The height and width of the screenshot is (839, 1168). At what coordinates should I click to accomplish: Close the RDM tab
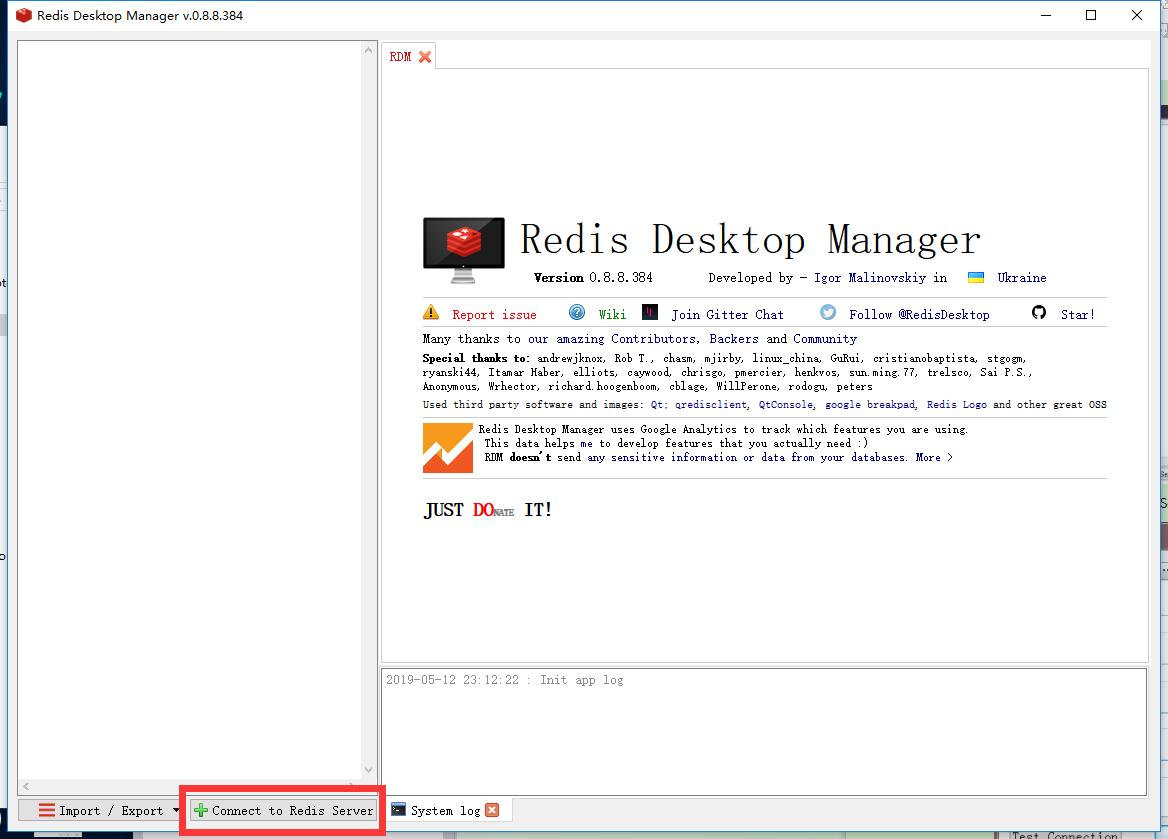click(425, 57)
